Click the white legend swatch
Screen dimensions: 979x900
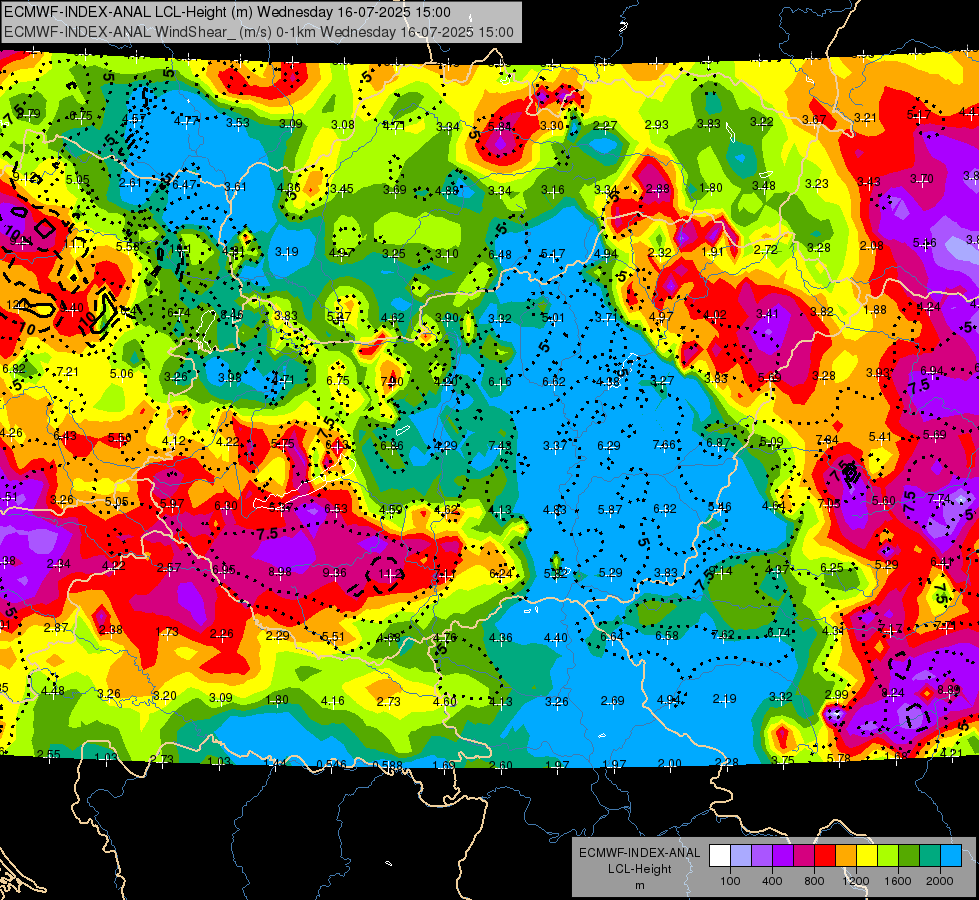pyautogui.click(x=720, y=856)
